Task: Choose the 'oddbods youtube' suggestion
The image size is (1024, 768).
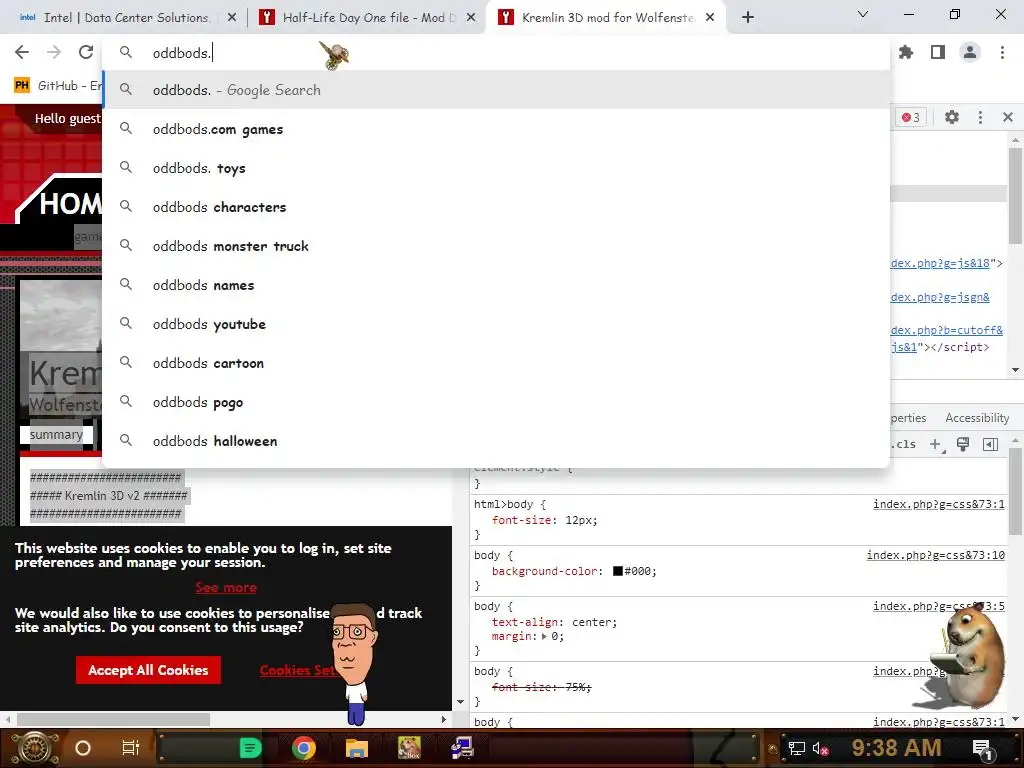Action: [496, 325]
